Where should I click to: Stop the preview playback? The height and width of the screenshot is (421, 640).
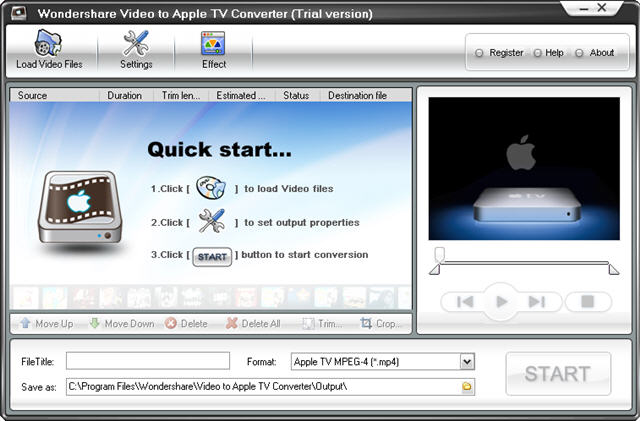tap(588, 302)
